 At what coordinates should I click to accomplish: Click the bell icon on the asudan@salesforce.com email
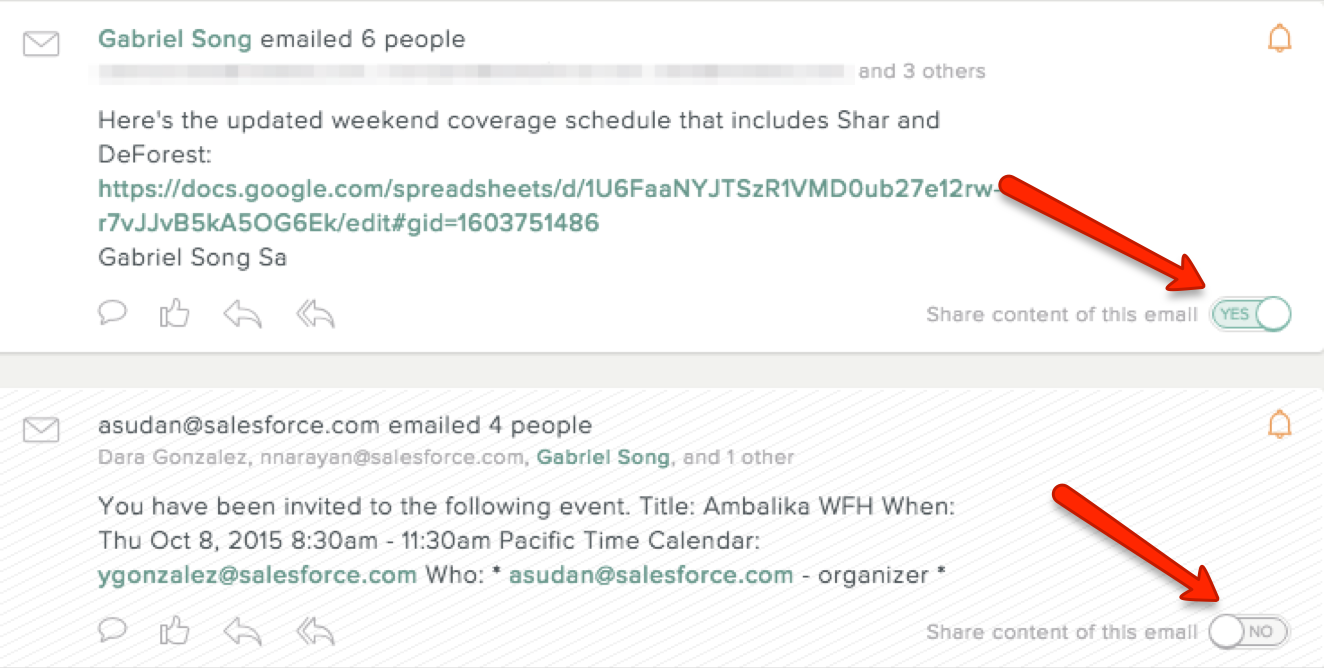(x=1279, y=424)
